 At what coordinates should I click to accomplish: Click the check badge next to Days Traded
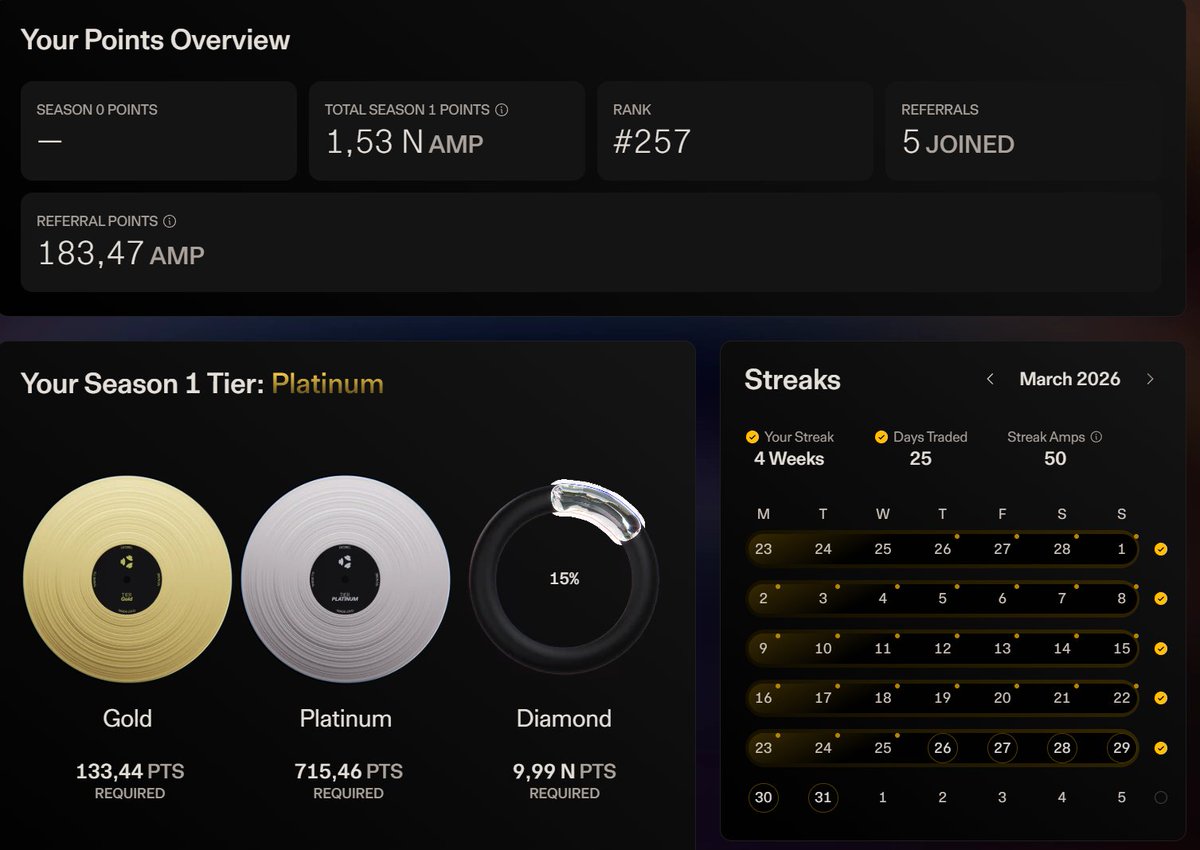click(881, 437)
